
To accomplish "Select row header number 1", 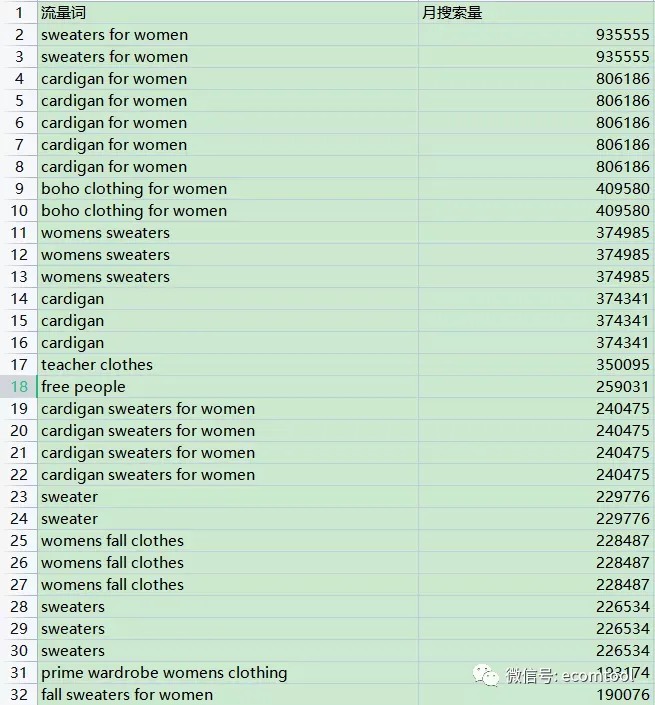I will pos(19,13).
